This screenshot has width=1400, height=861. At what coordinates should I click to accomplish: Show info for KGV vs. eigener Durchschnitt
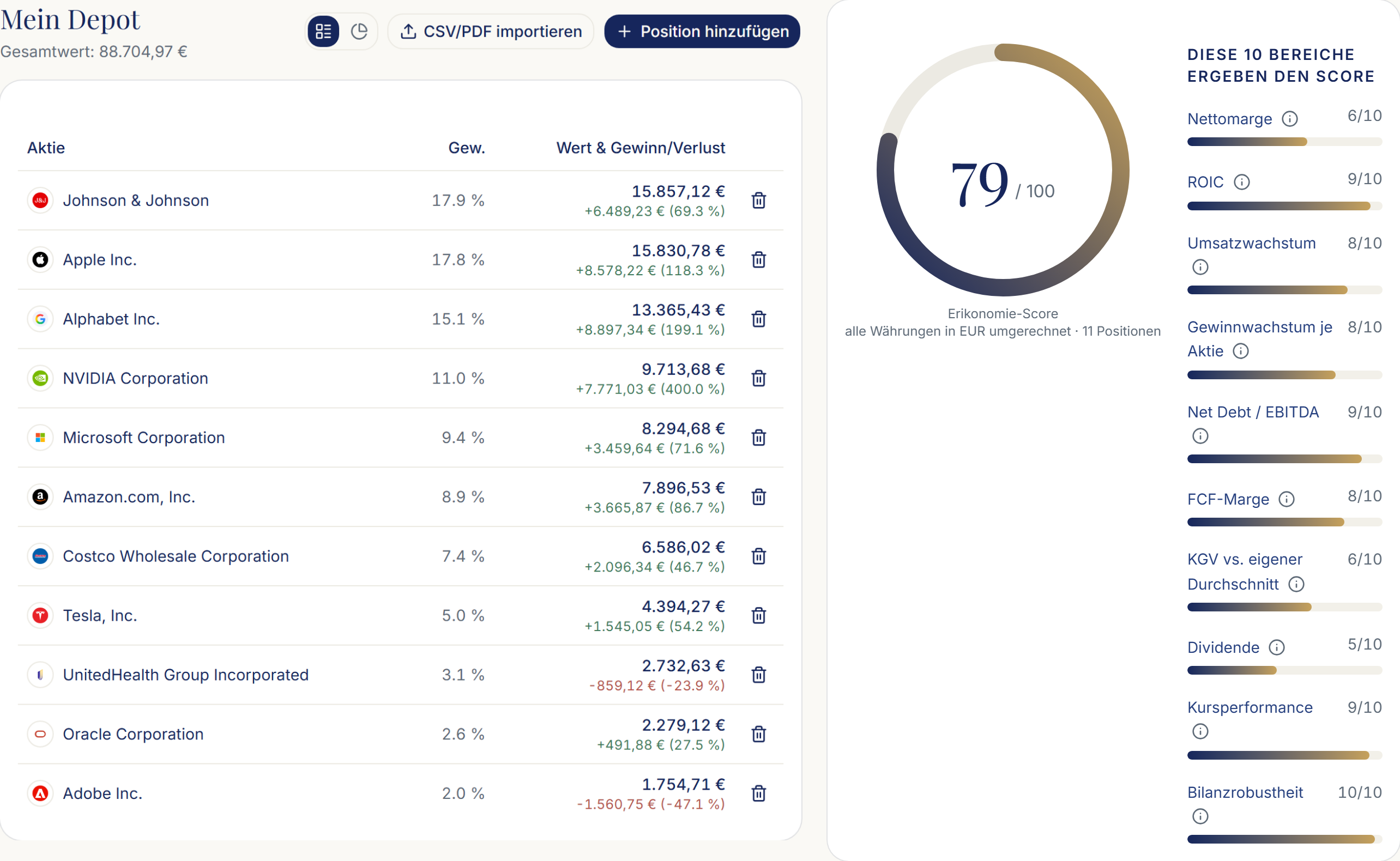click(x=1296, y=584)
